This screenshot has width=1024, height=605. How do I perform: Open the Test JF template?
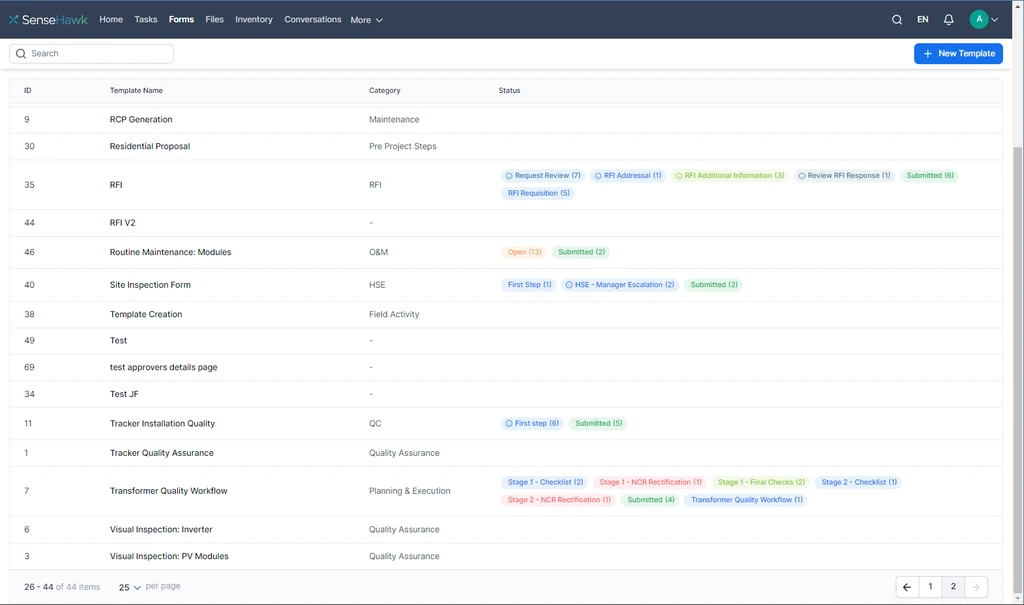coord(124,394)
